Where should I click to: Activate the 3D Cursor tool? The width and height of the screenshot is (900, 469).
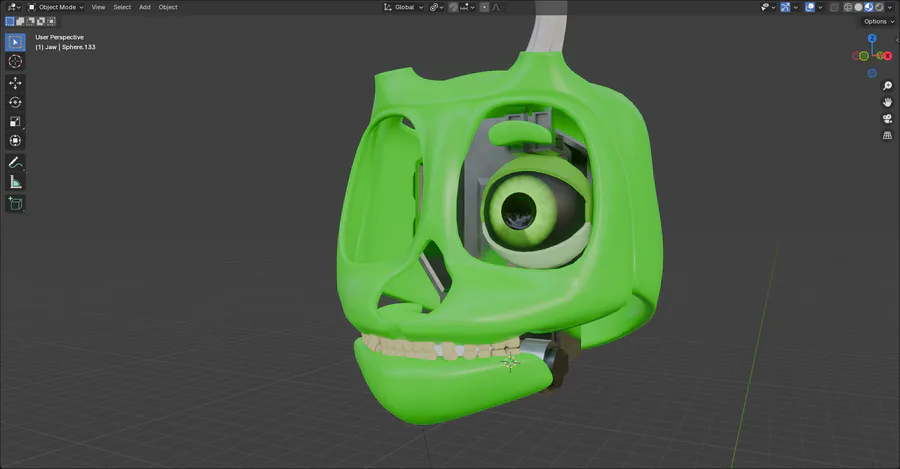click(x=15, y=61)
